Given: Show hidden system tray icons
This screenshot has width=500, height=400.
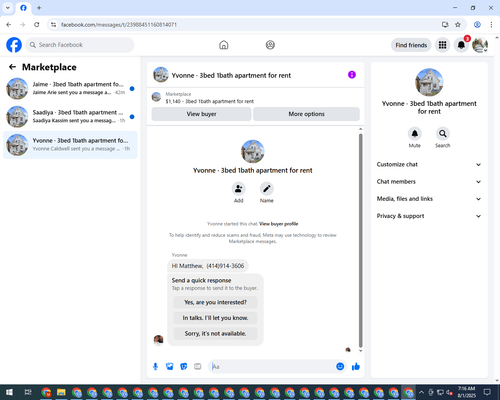Looking at the screenshot, I should click(421, 392).
